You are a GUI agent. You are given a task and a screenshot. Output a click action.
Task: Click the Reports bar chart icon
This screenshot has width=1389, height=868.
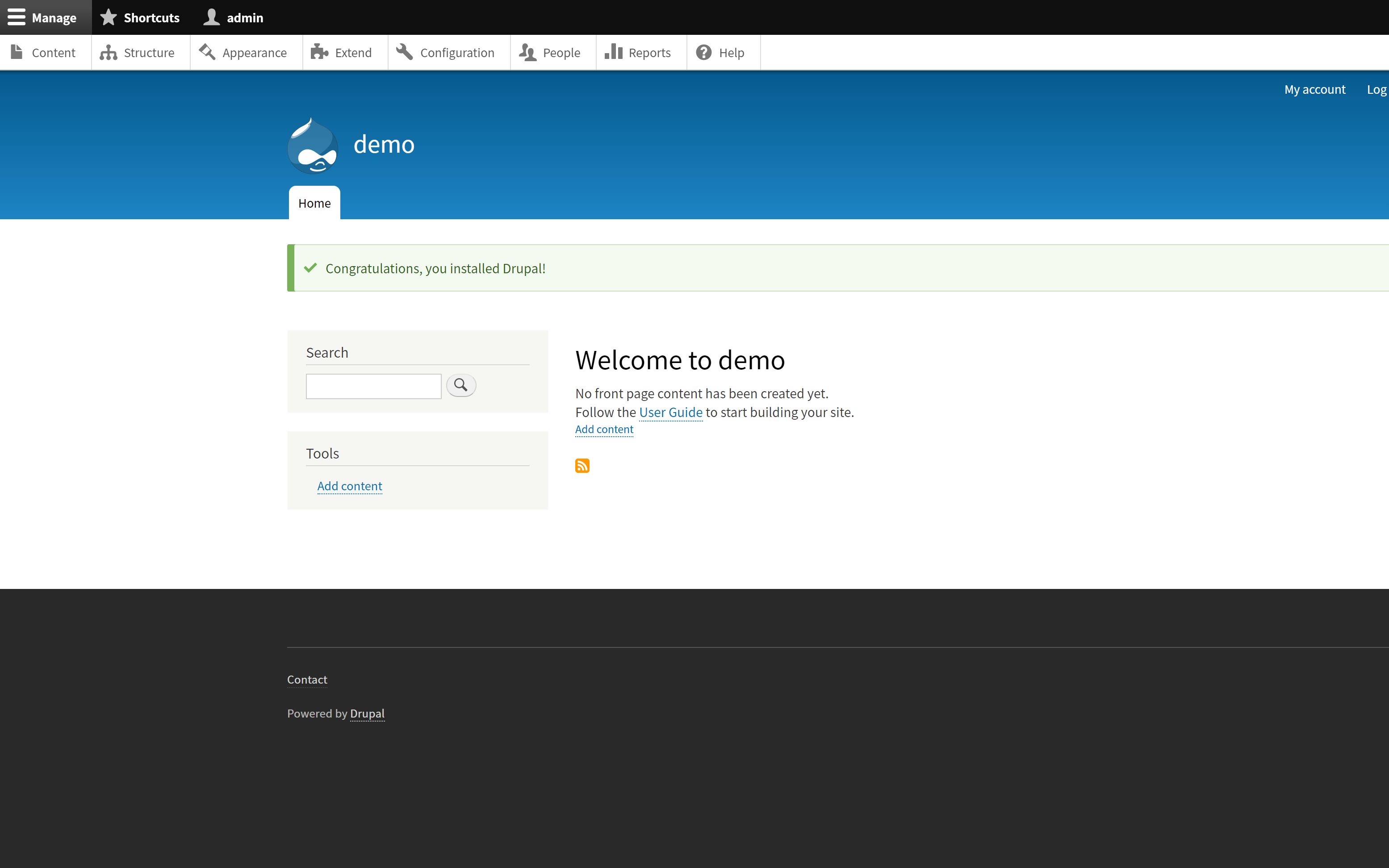[613, 52]
